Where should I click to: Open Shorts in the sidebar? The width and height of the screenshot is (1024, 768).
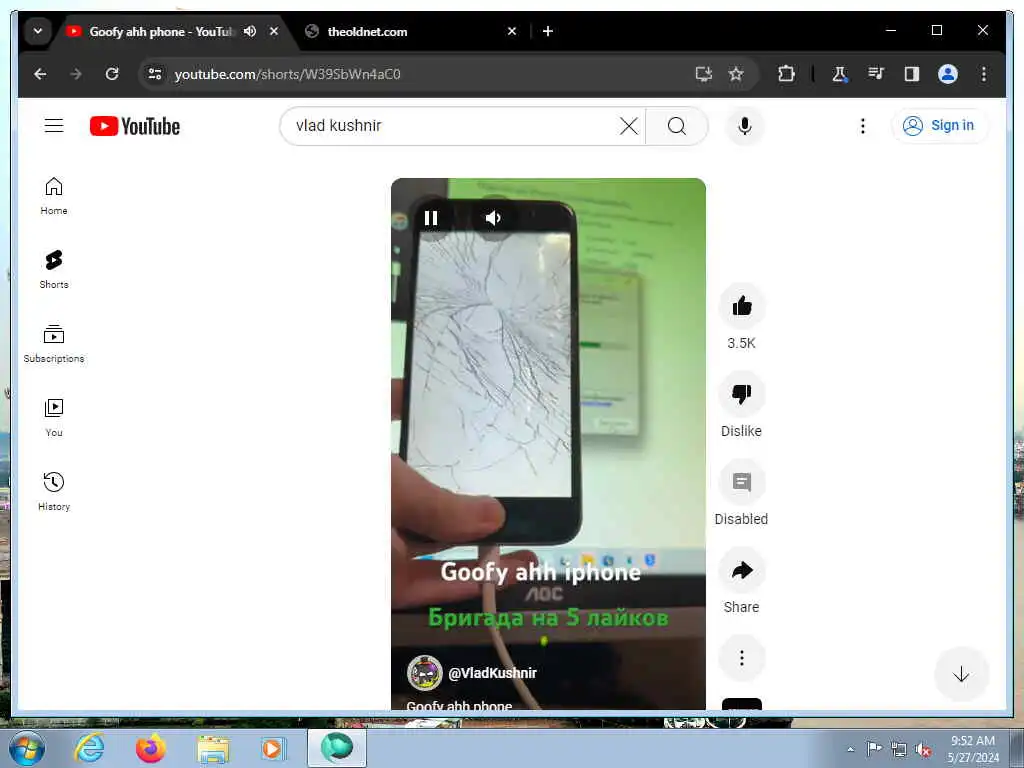coord(54,270)
